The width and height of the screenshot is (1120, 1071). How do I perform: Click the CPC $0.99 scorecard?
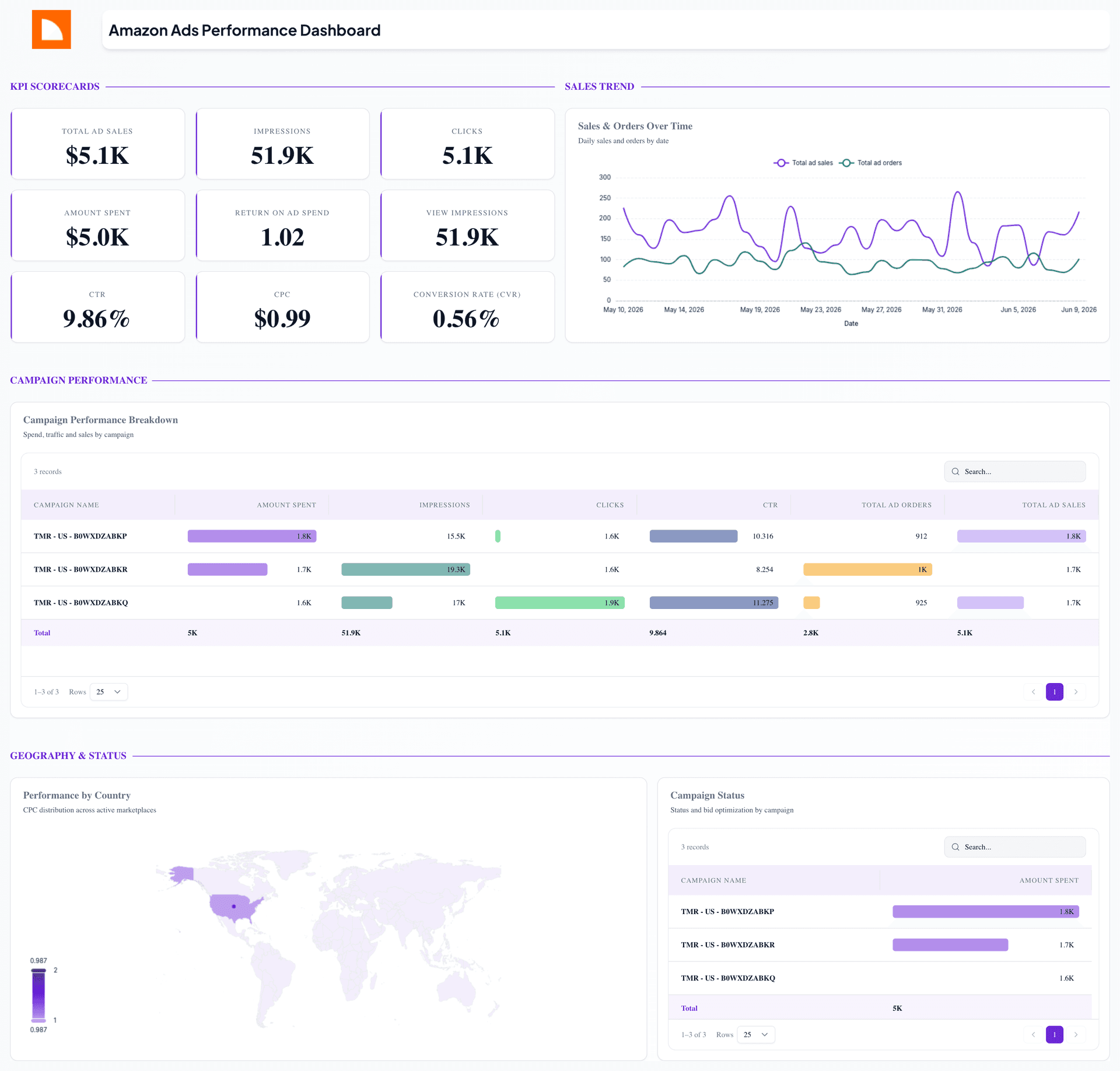pos(282,307)
